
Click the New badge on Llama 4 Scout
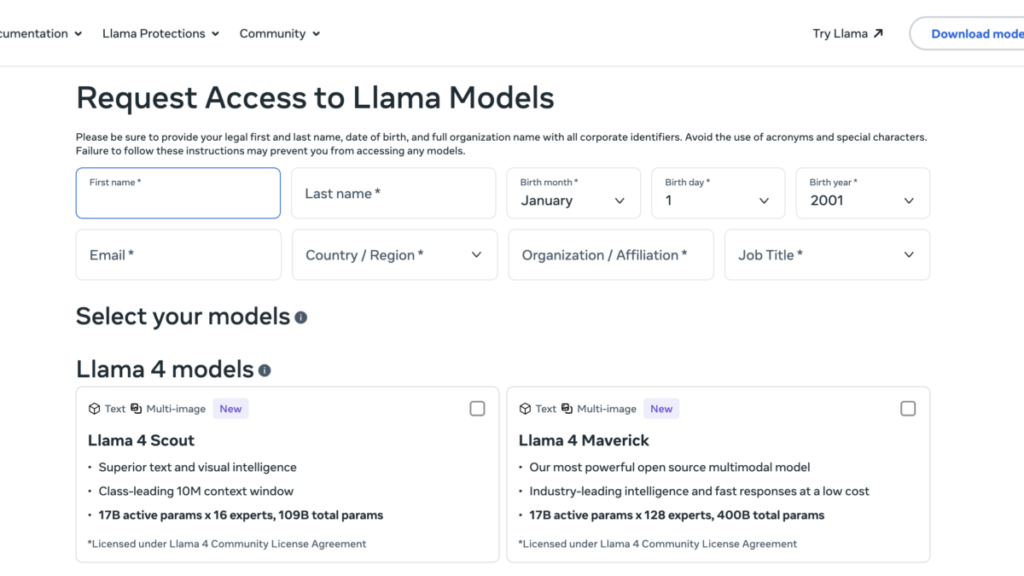pyautogui.click(x=231, y=409)
